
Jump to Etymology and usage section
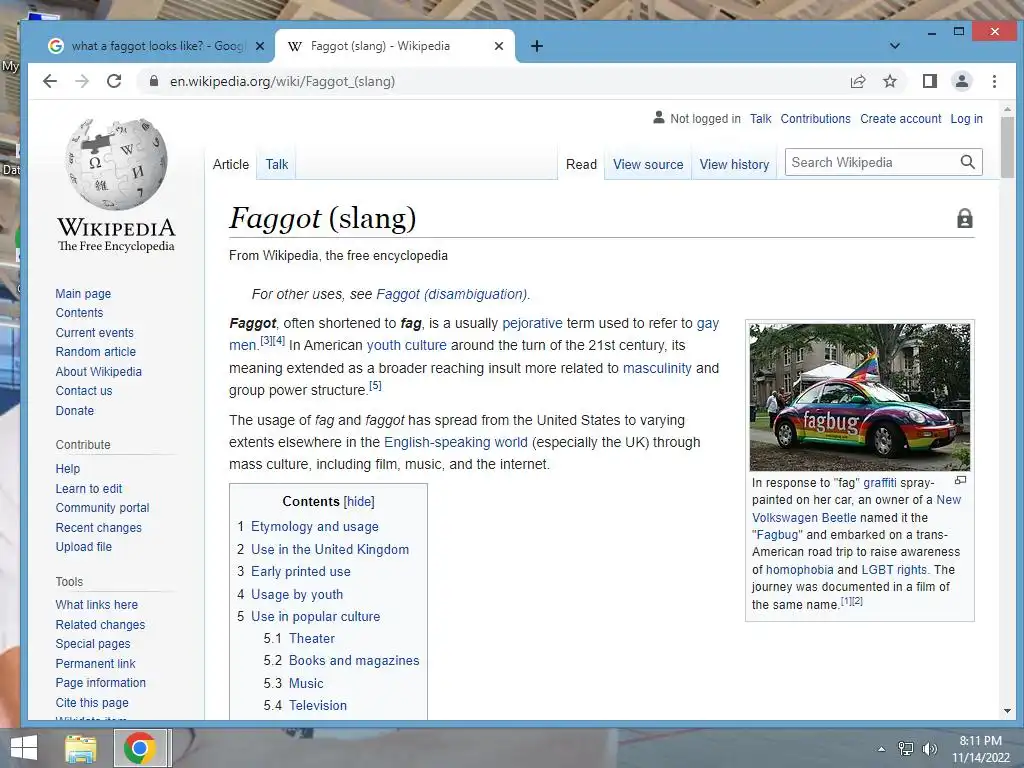point(314,526)
